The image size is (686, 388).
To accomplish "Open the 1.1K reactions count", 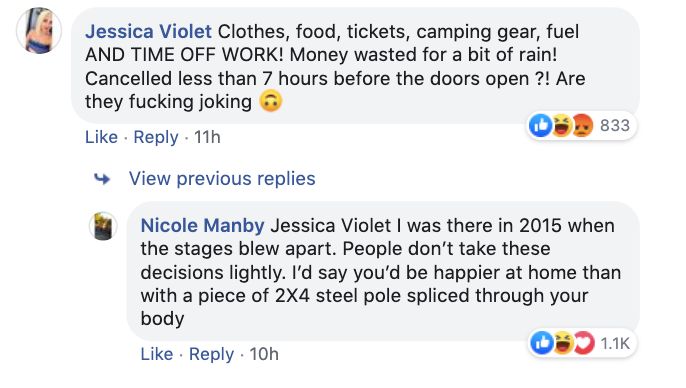I will 615,343.
